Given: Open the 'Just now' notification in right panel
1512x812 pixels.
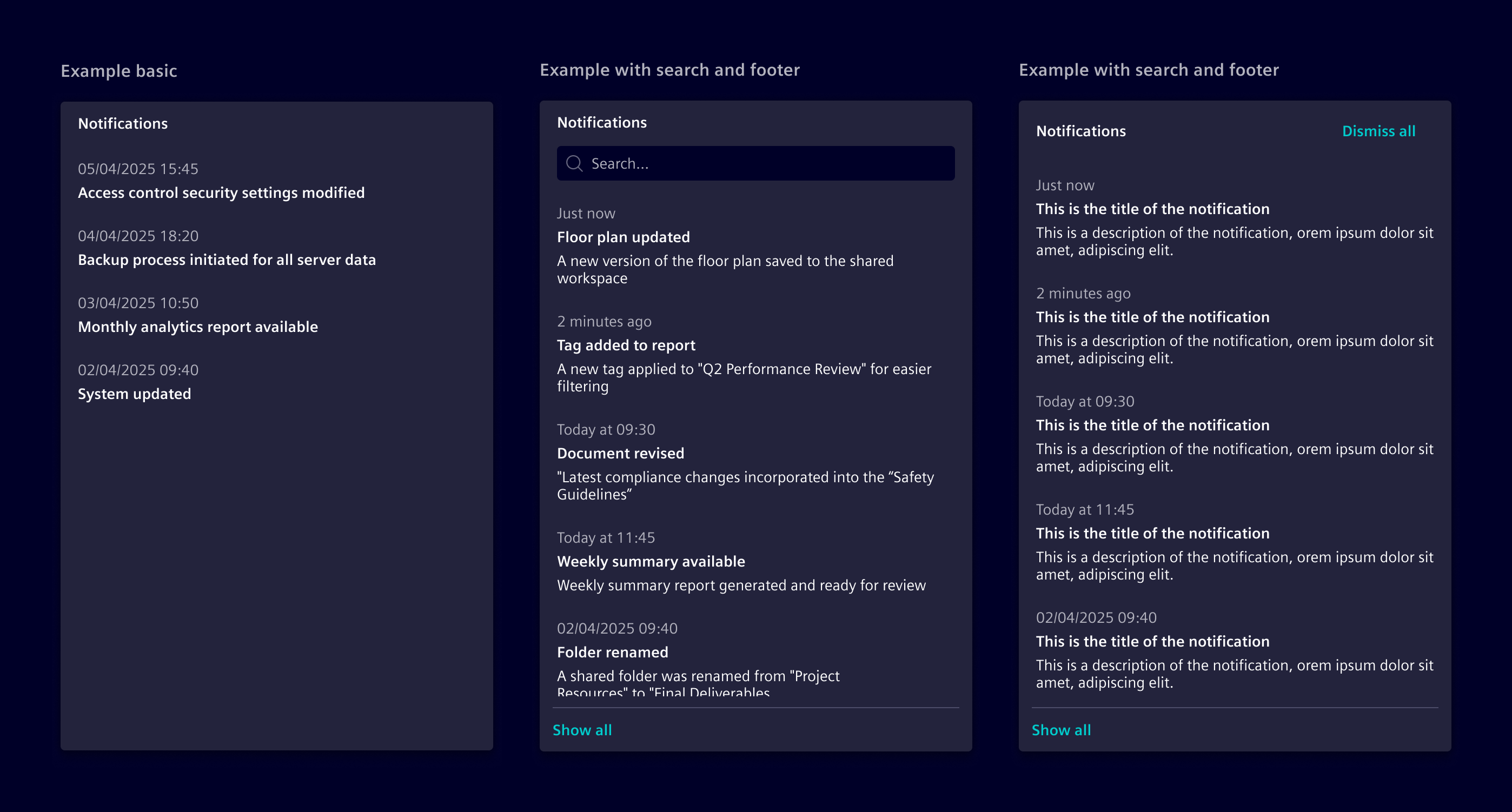Looking at the screenshot, I should [1153, 209].
